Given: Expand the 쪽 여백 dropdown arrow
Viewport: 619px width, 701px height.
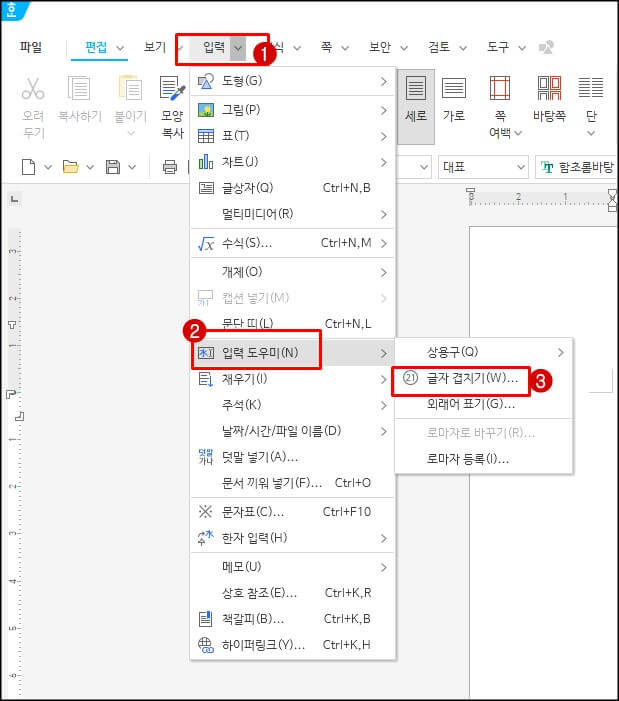Looking at the screenshot, I should tap(518, 133).
